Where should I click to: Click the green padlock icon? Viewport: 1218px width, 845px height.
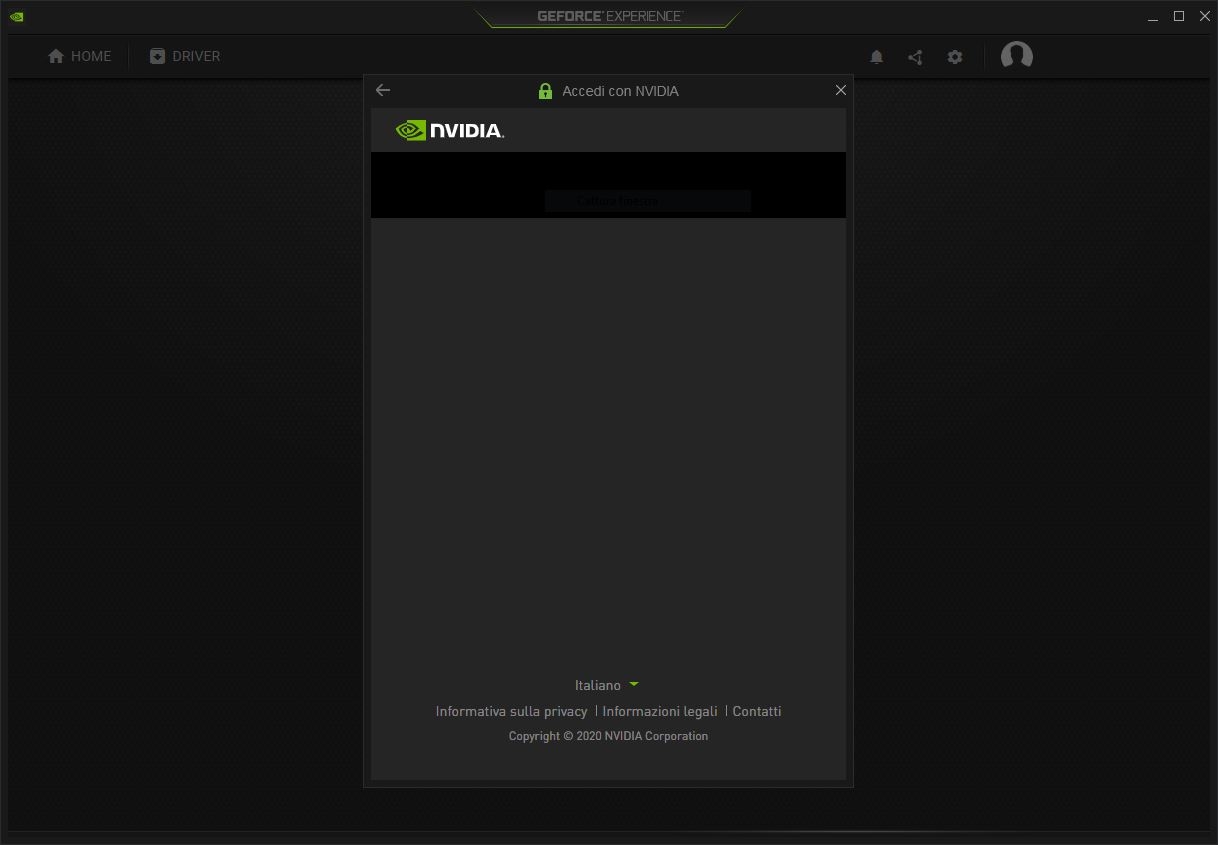pos(545,91)
